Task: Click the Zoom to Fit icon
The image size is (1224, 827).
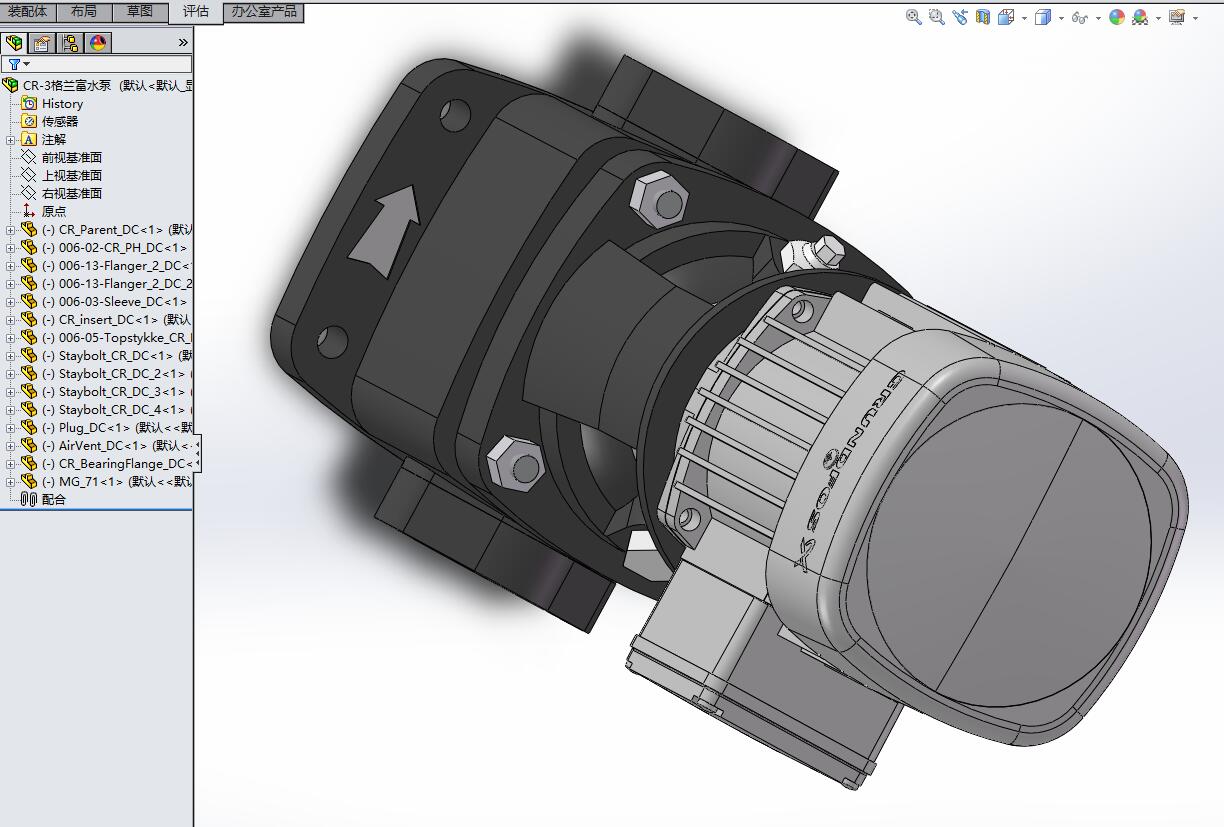Action: click(x=913, y=17)
